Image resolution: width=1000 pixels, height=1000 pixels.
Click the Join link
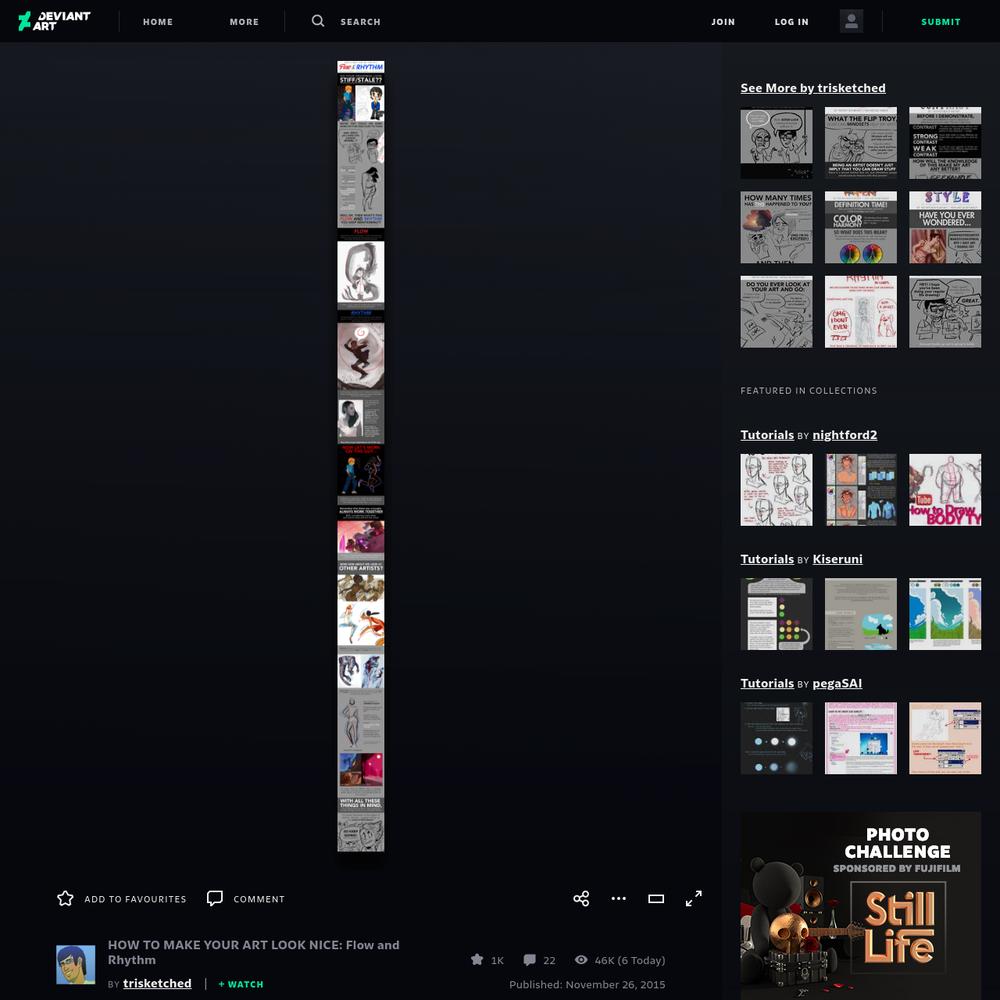pyautogui.click(x=723, y=22)
